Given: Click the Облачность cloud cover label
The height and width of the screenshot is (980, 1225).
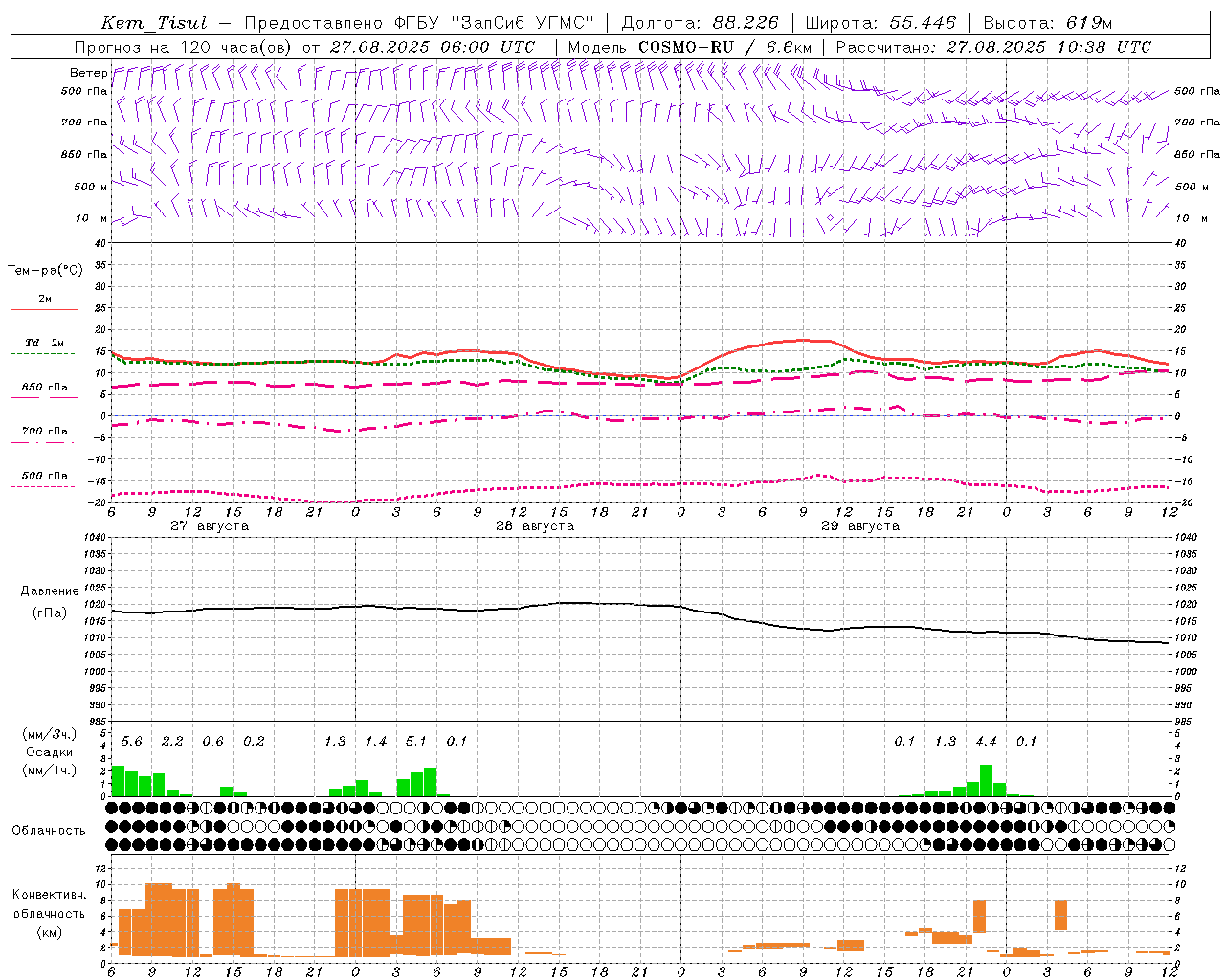Looking at the screenshot, I should [x=49, y=831].
